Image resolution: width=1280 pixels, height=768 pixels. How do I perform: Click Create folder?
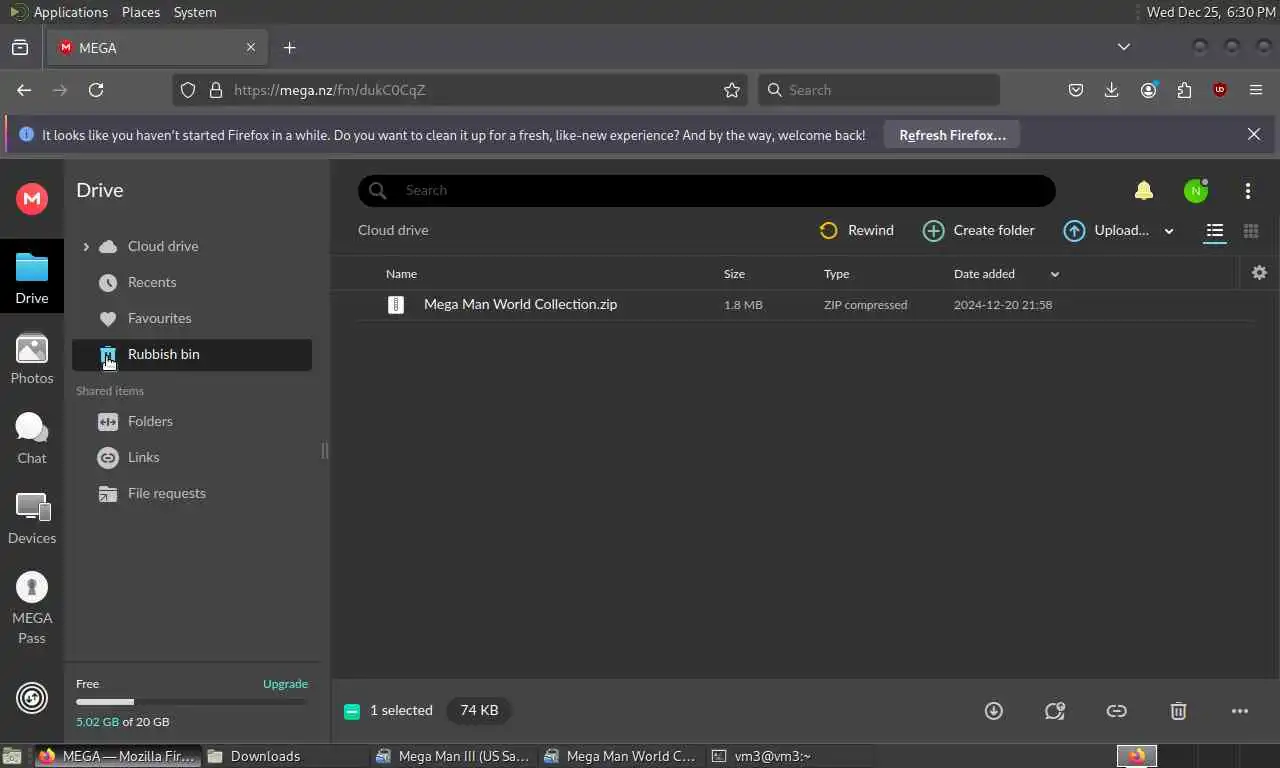(x=979, y=230)
